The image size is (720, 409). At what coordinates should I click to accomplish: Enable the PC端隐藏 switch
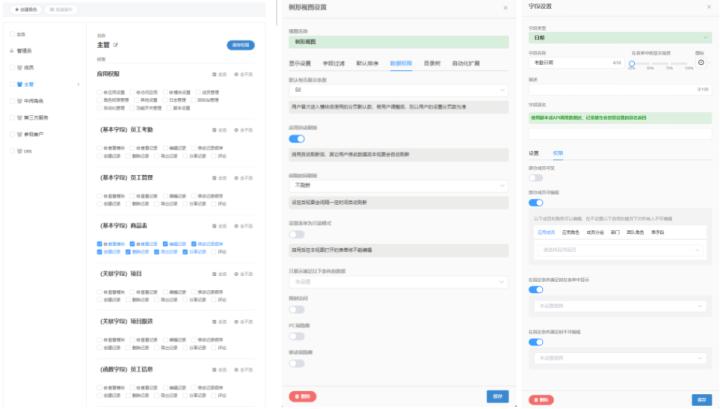[297, 336]
